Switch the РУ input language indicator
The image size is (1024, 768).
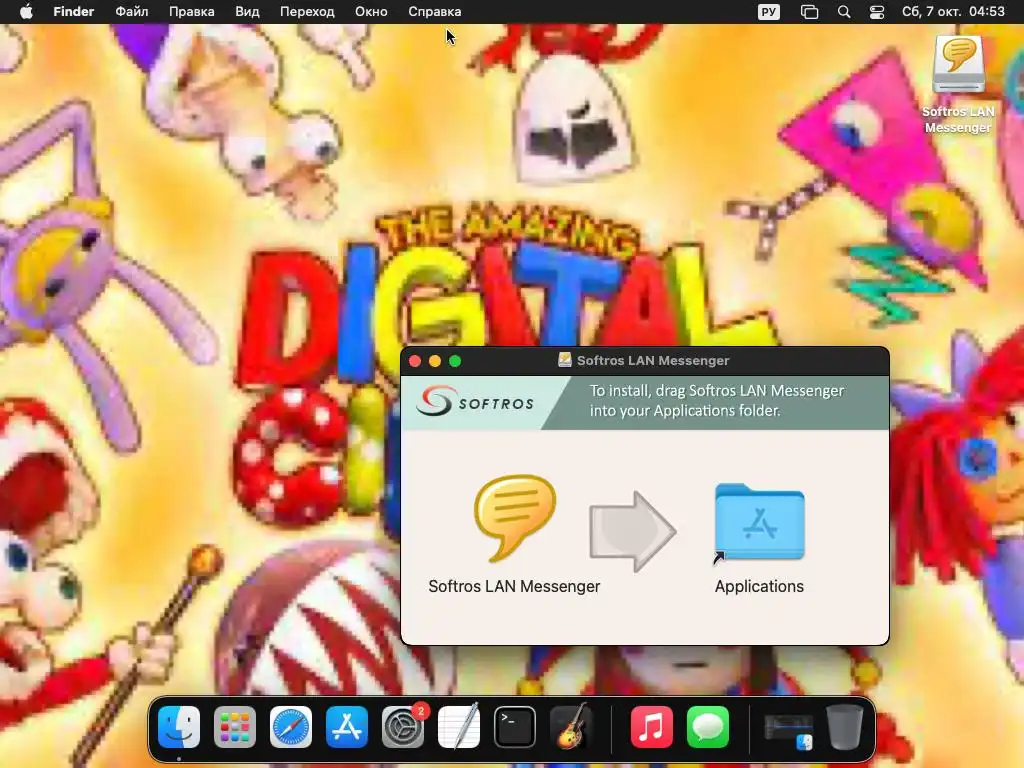tap(769, 12)
